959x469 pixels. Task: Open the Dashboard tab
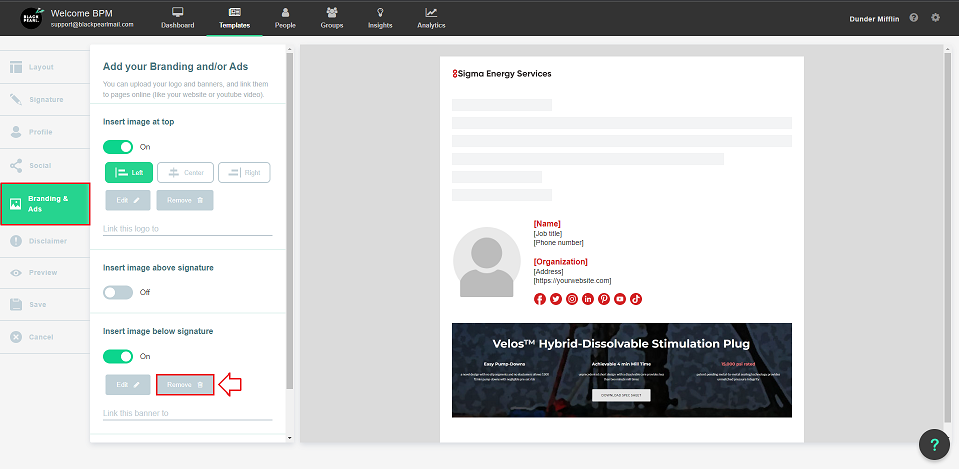(x=177, y=18)
